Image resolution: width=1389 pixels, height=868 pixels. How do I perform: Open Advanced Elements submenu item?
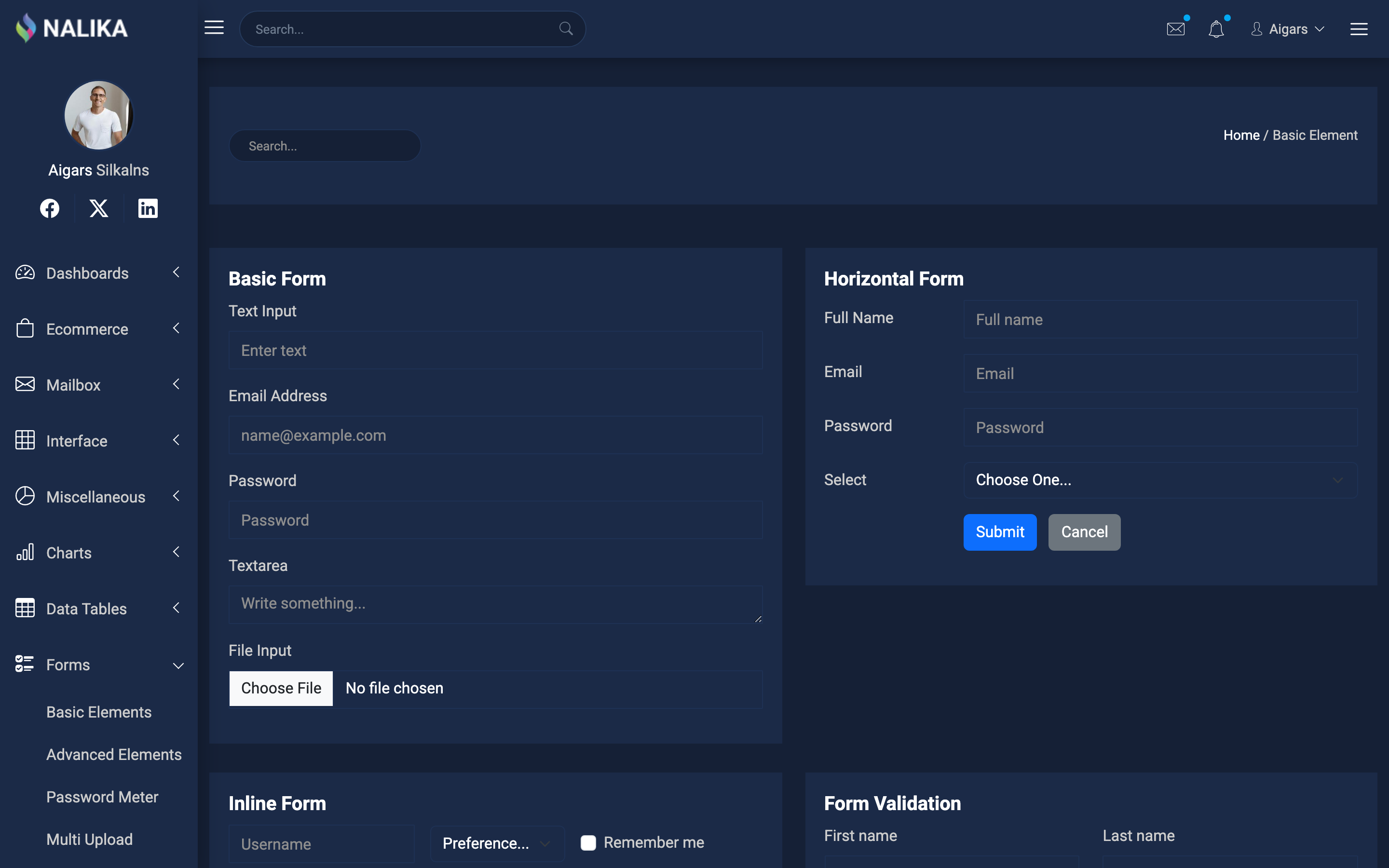click(x=114, y=754)
